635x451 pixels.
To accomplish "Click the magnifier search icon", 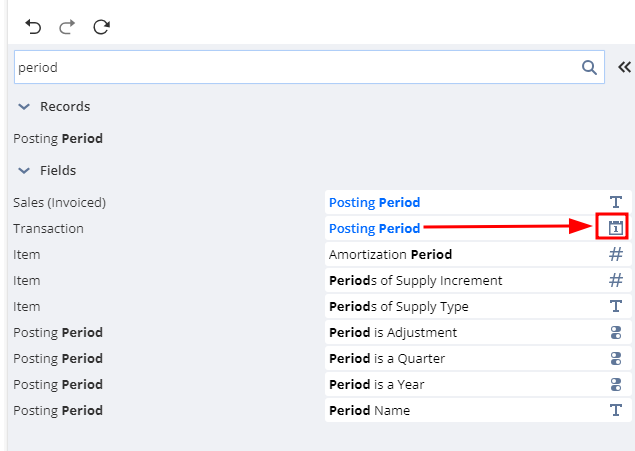I will click(x=589, y=68).
